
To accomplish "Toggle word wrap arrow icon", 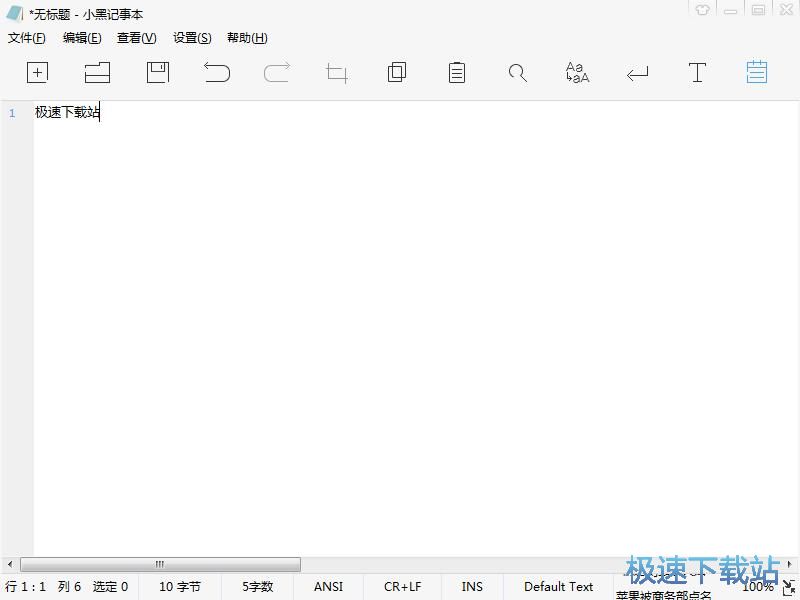I will 637,74.
